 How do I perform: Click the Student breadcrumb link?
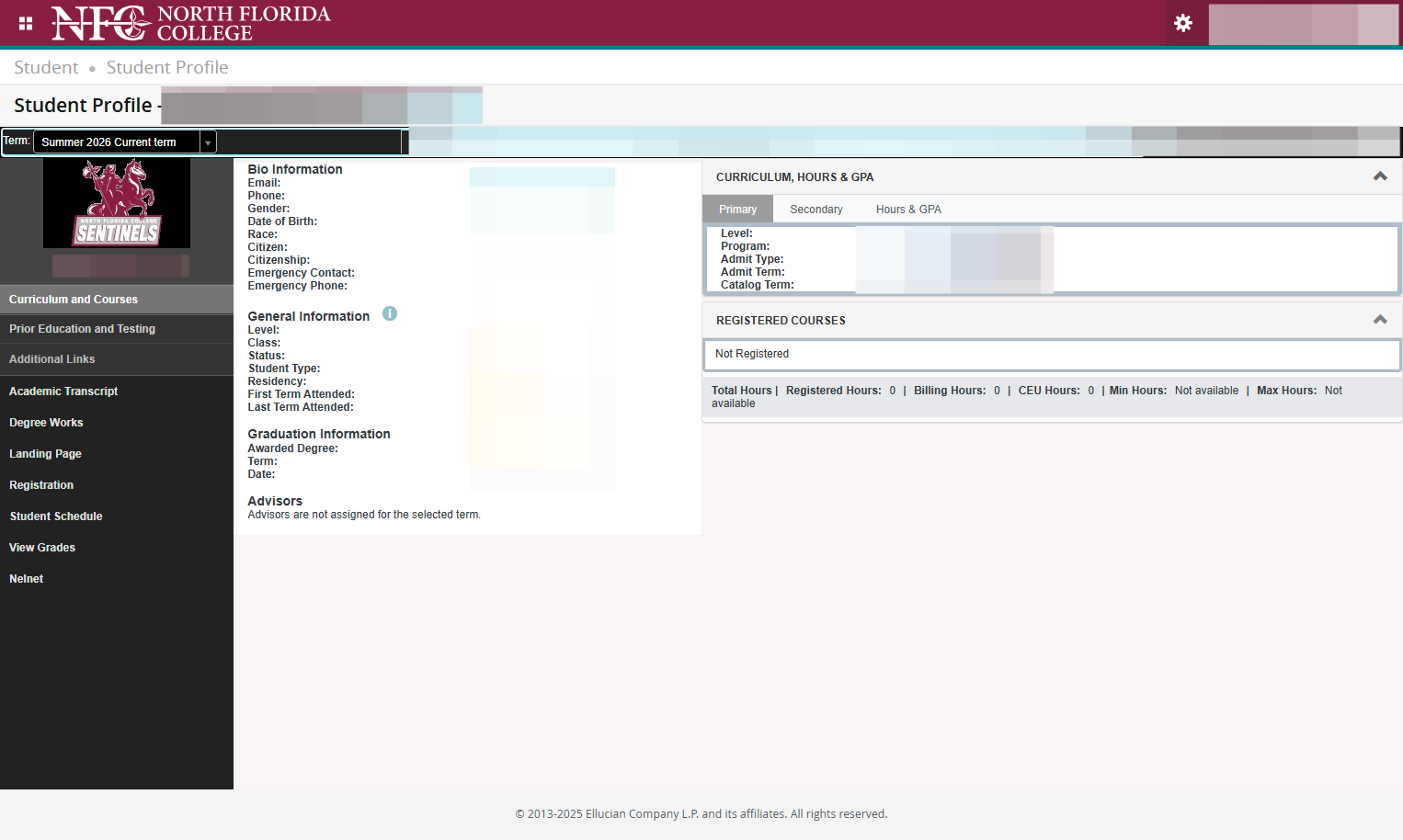46,67
